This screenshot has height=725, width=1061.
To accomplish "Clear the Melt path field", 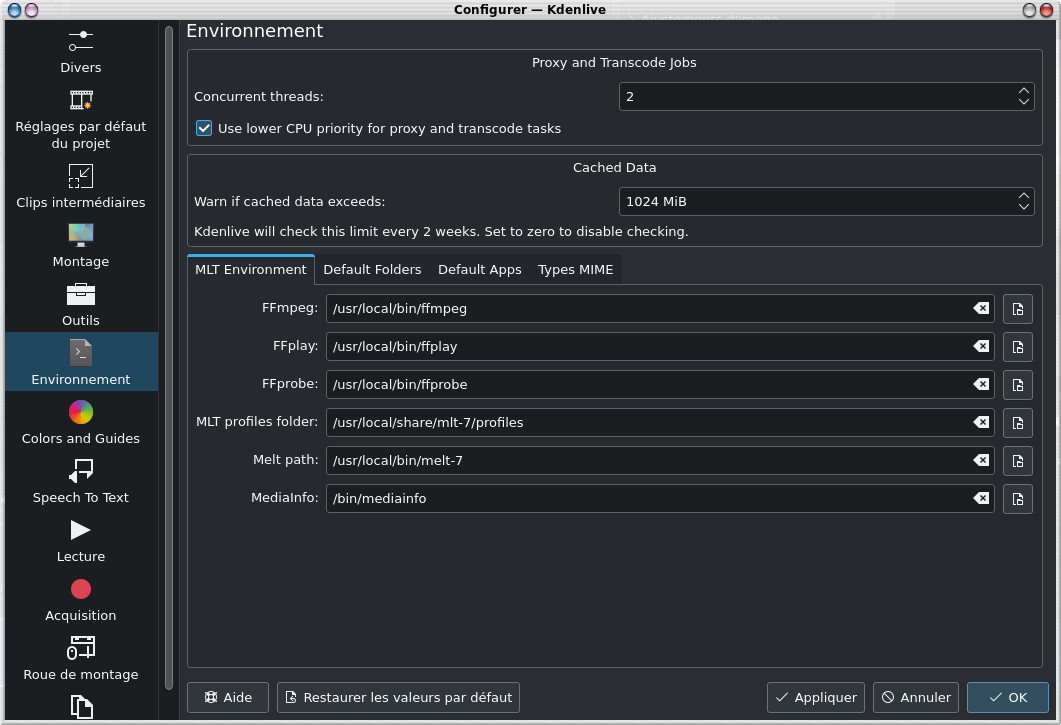I will pos(981,460).
